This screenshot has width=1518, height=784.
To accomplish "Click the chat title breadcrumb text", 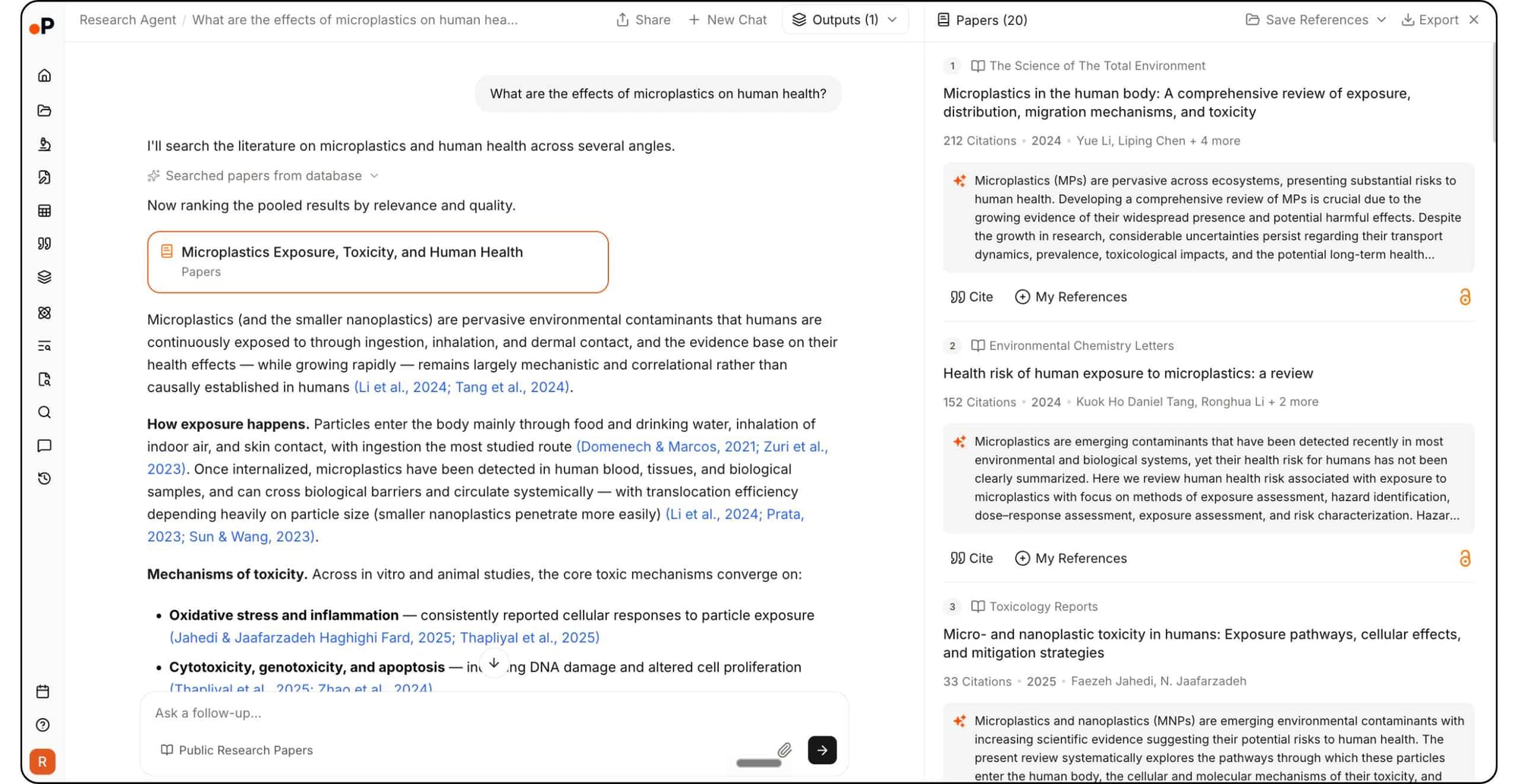I will (x=354, y=20).
